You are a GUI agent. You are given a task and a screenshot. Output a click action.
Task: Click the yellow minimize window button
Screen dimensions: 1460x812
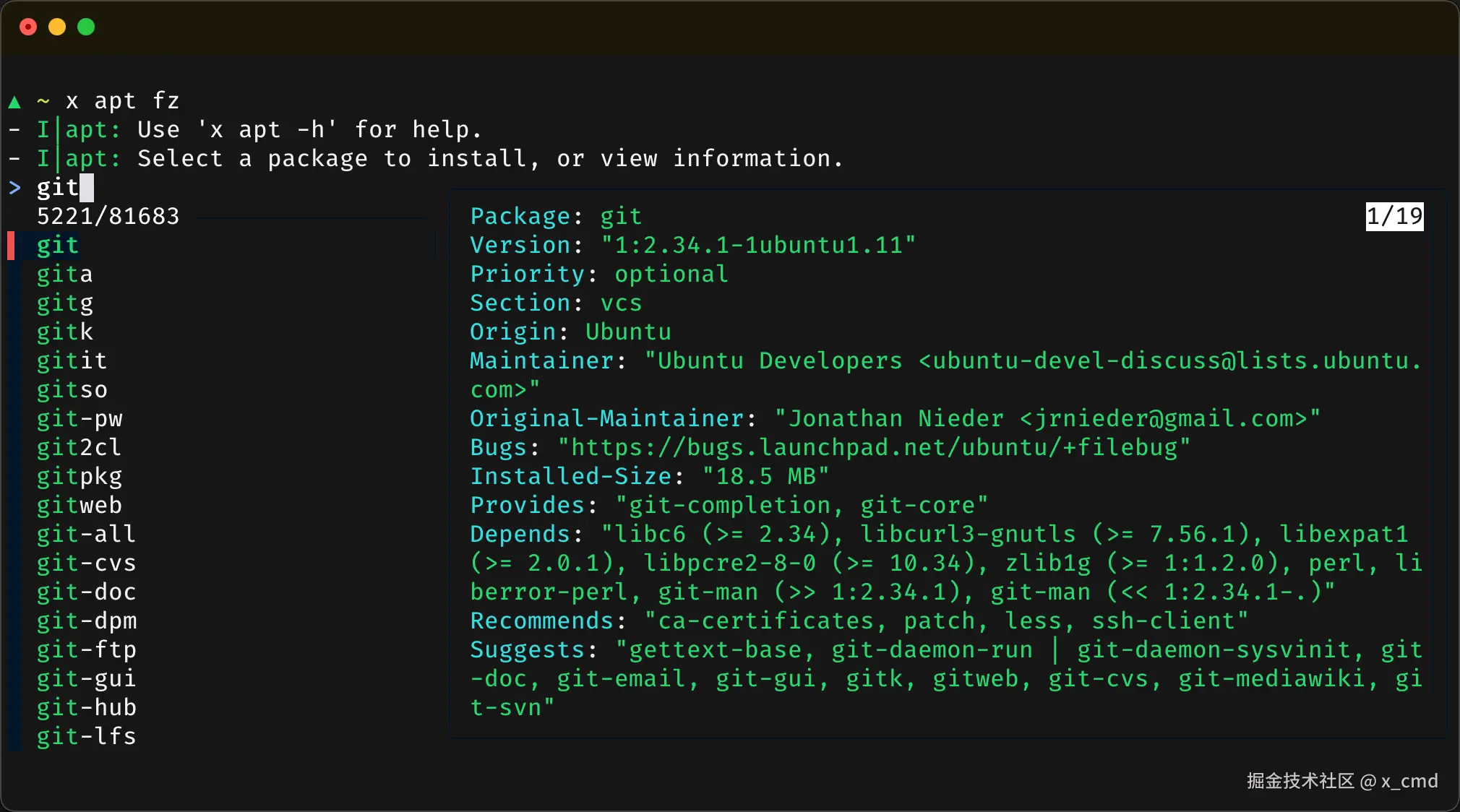pos(57,27)
